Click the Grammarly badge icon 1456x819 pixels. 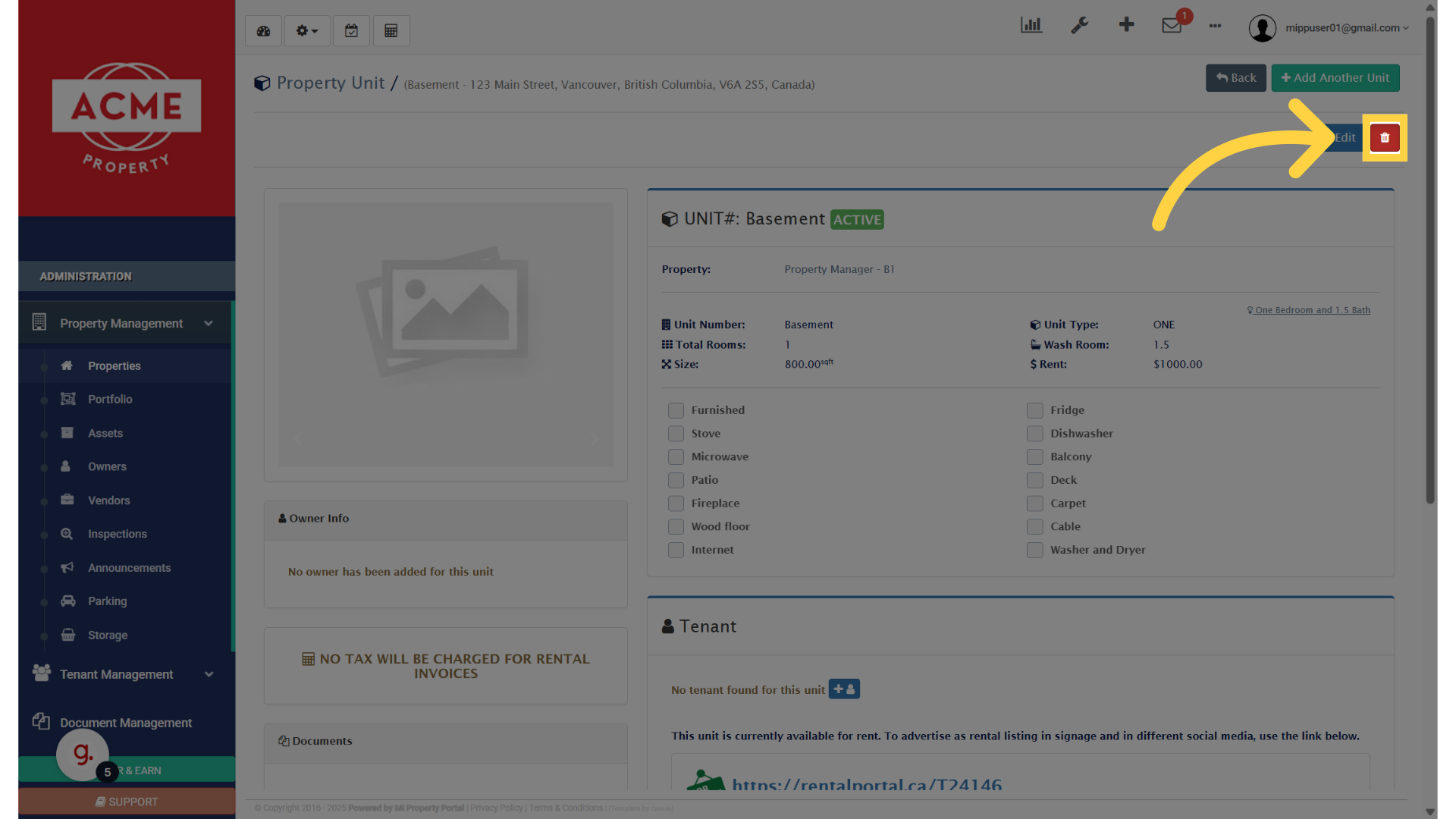click(x=82, y=755)
